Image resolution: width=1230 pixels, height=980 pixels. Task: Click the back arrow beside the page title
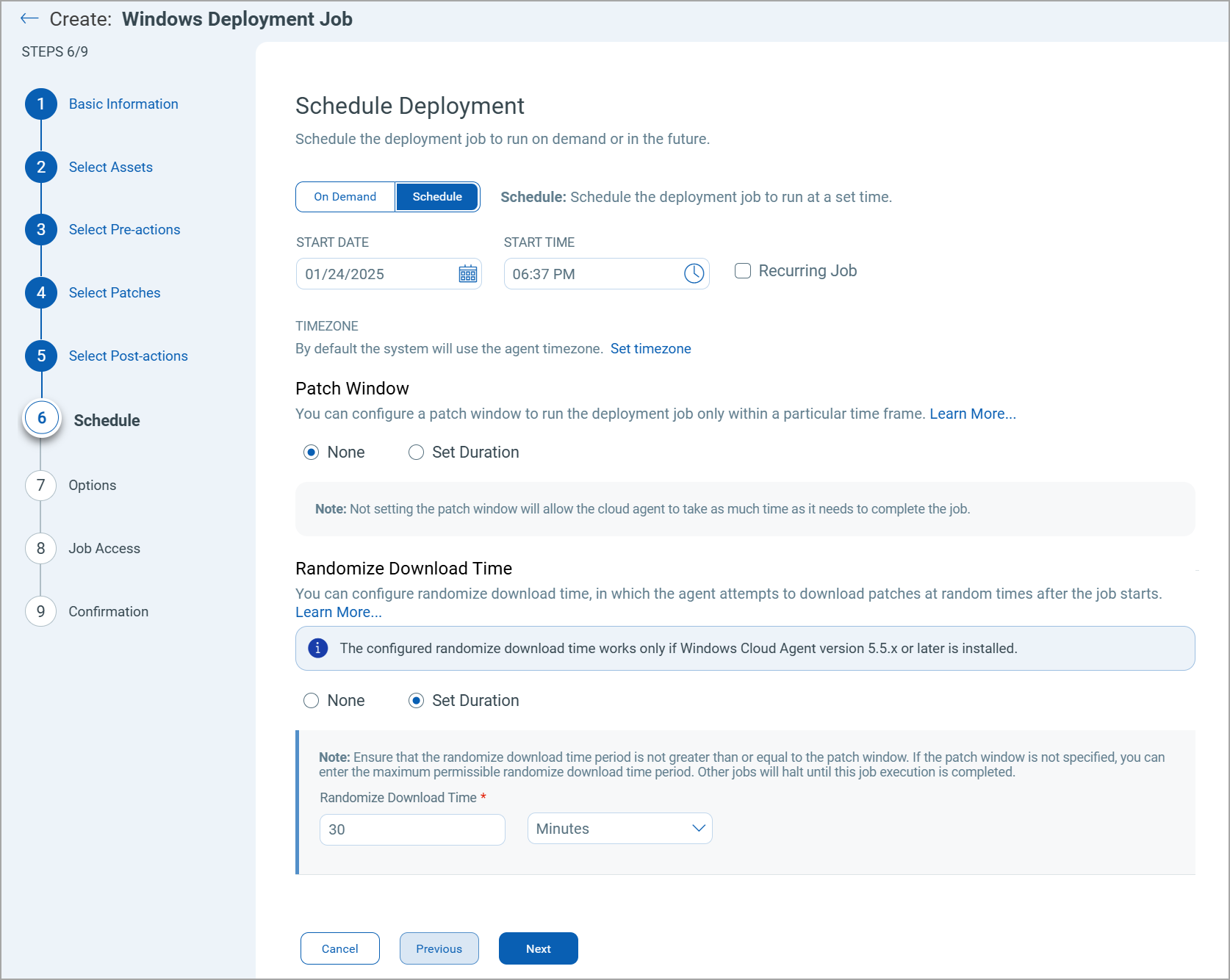(x=29, y=18)
